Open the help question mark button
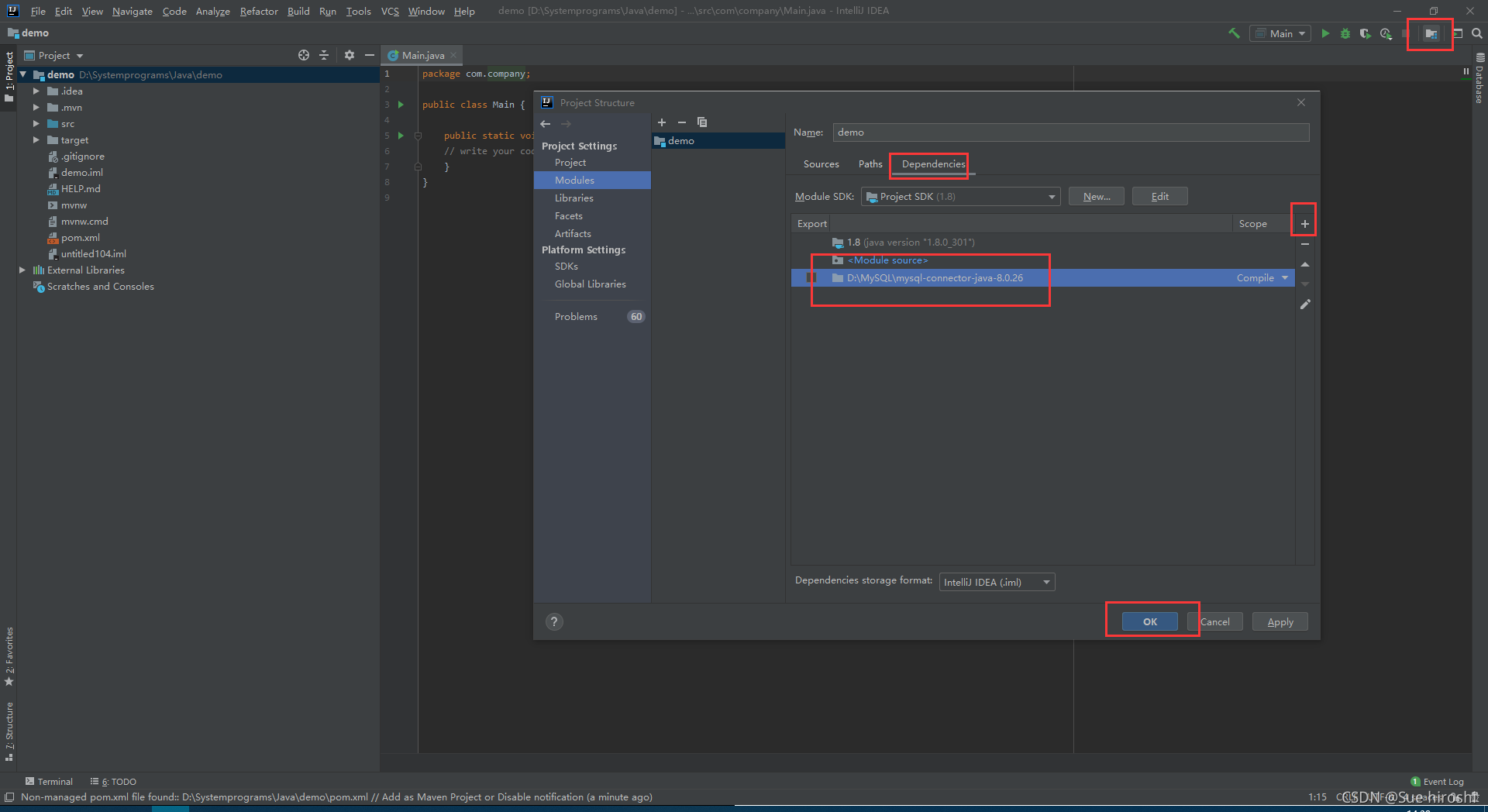The image size is (1488, 812). point(554,621)
